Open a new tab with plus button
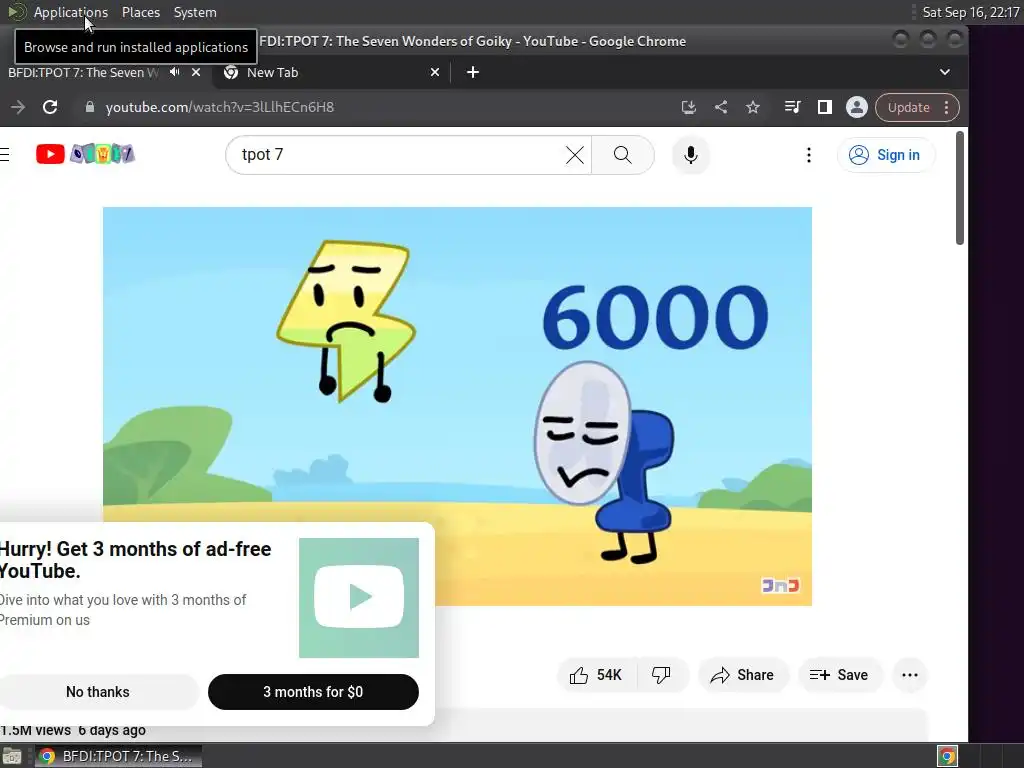 click(473, 72)
